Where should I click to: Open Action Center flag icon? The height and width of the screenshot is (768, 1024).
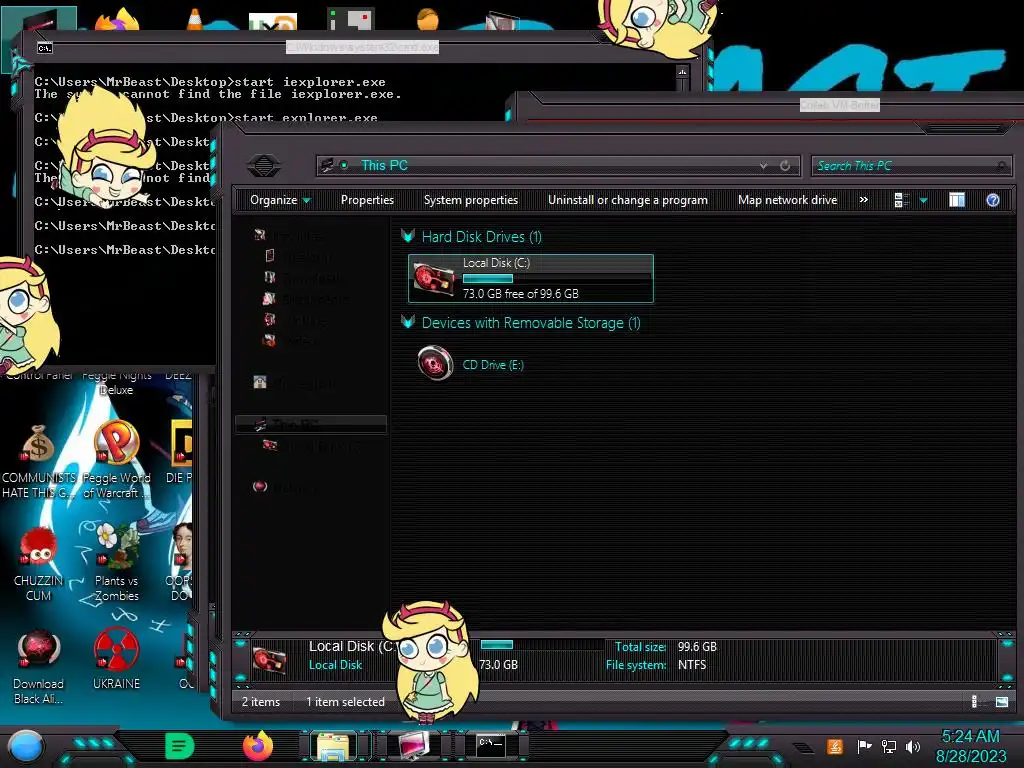(x=863, y=746)
